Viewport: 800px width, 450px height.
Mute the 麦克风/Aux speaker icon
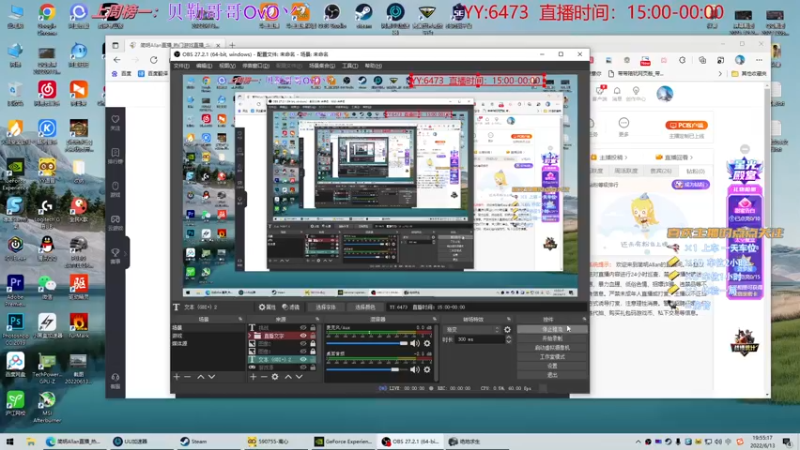click(415, 343)
